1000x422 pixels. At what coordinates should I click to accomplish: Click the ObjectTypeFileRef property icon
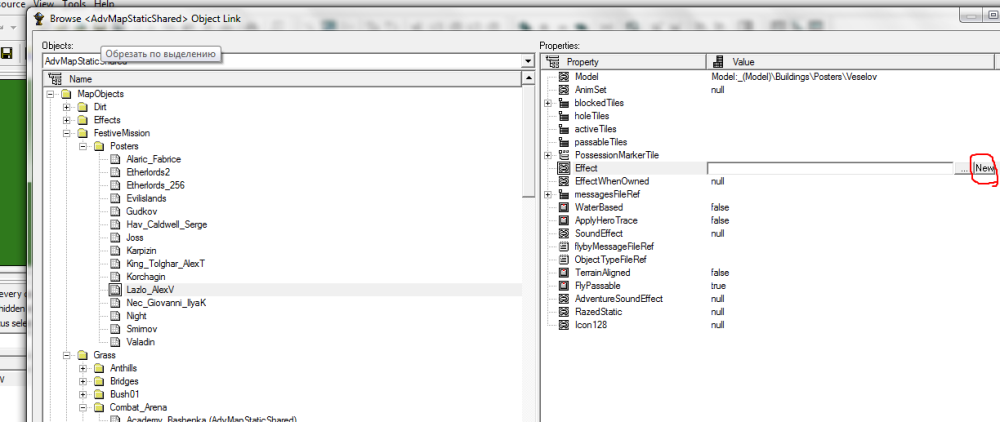[x=563, y=259]
